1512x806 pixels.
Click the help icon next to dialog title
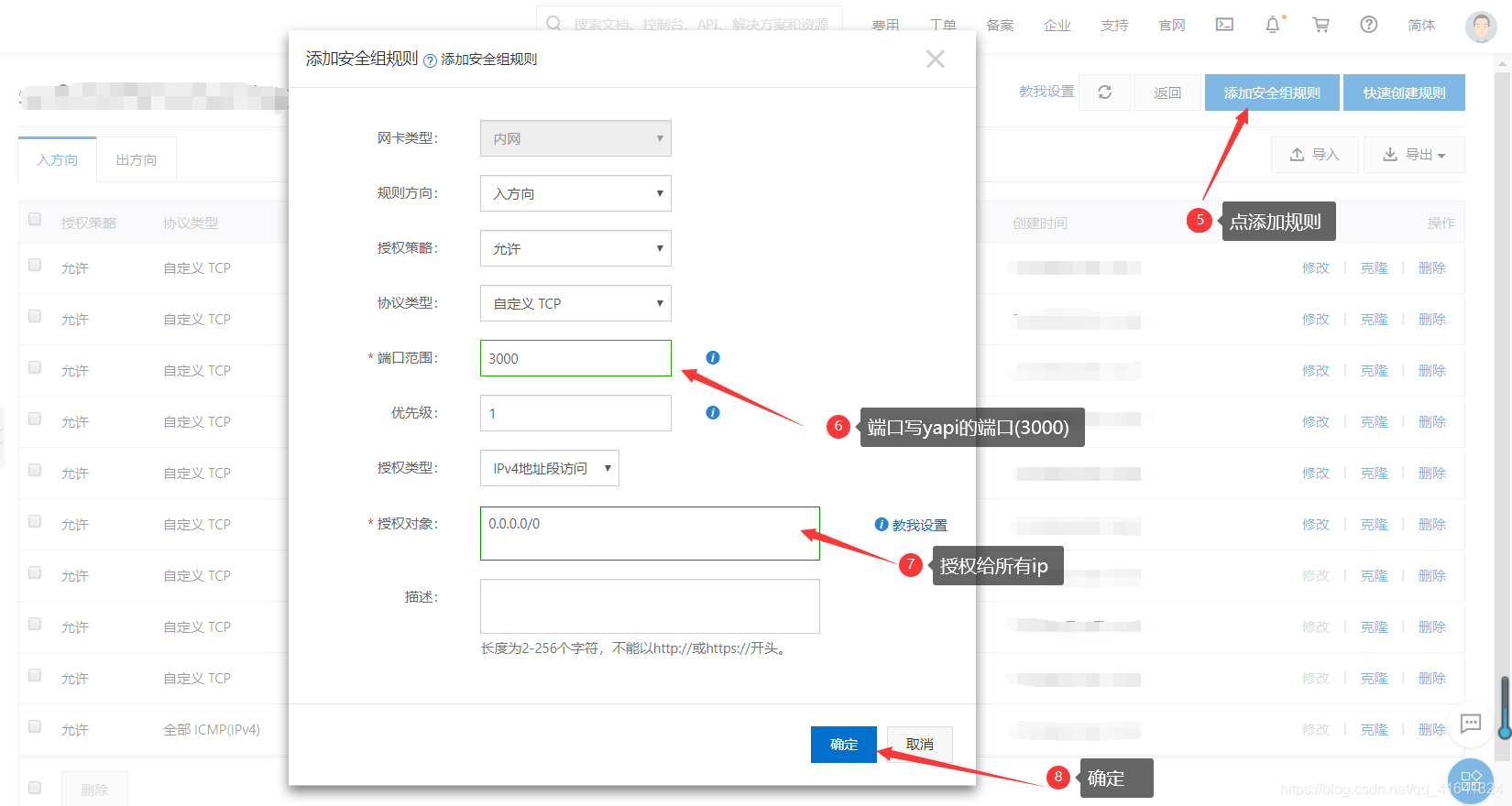[x=430, y=60]
